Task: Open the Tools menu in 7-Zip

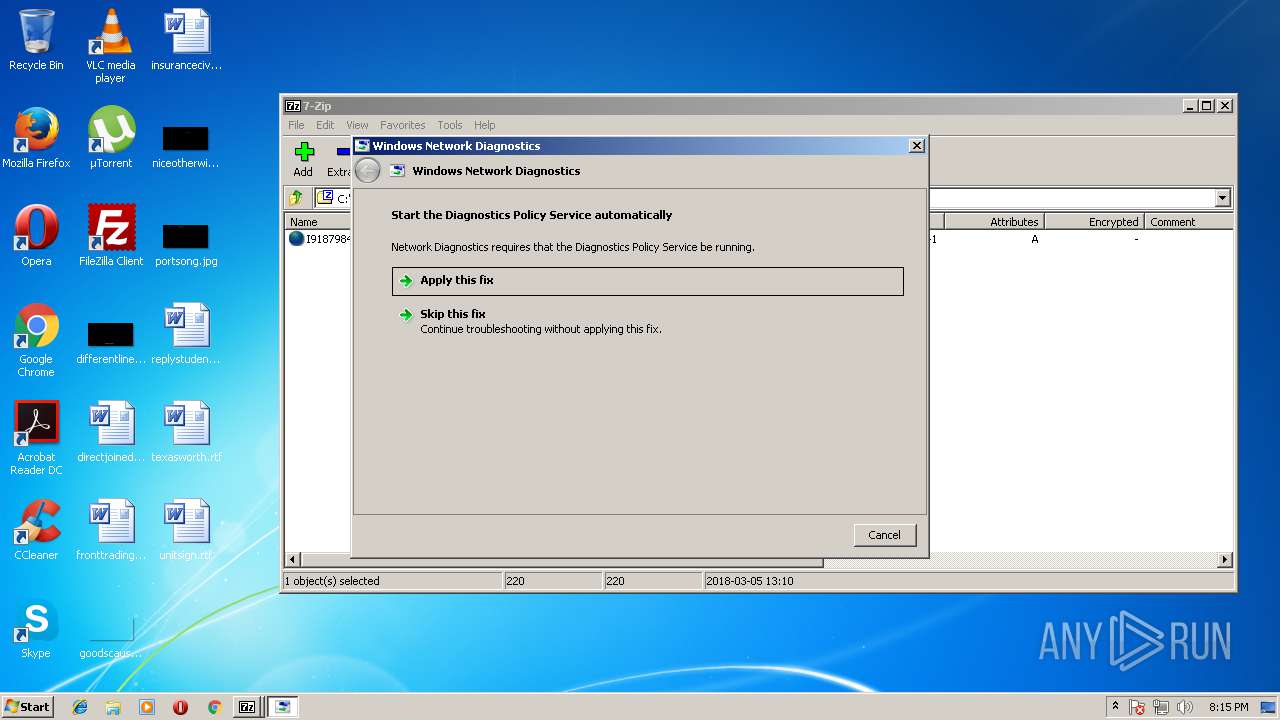Action: [450, 125]
